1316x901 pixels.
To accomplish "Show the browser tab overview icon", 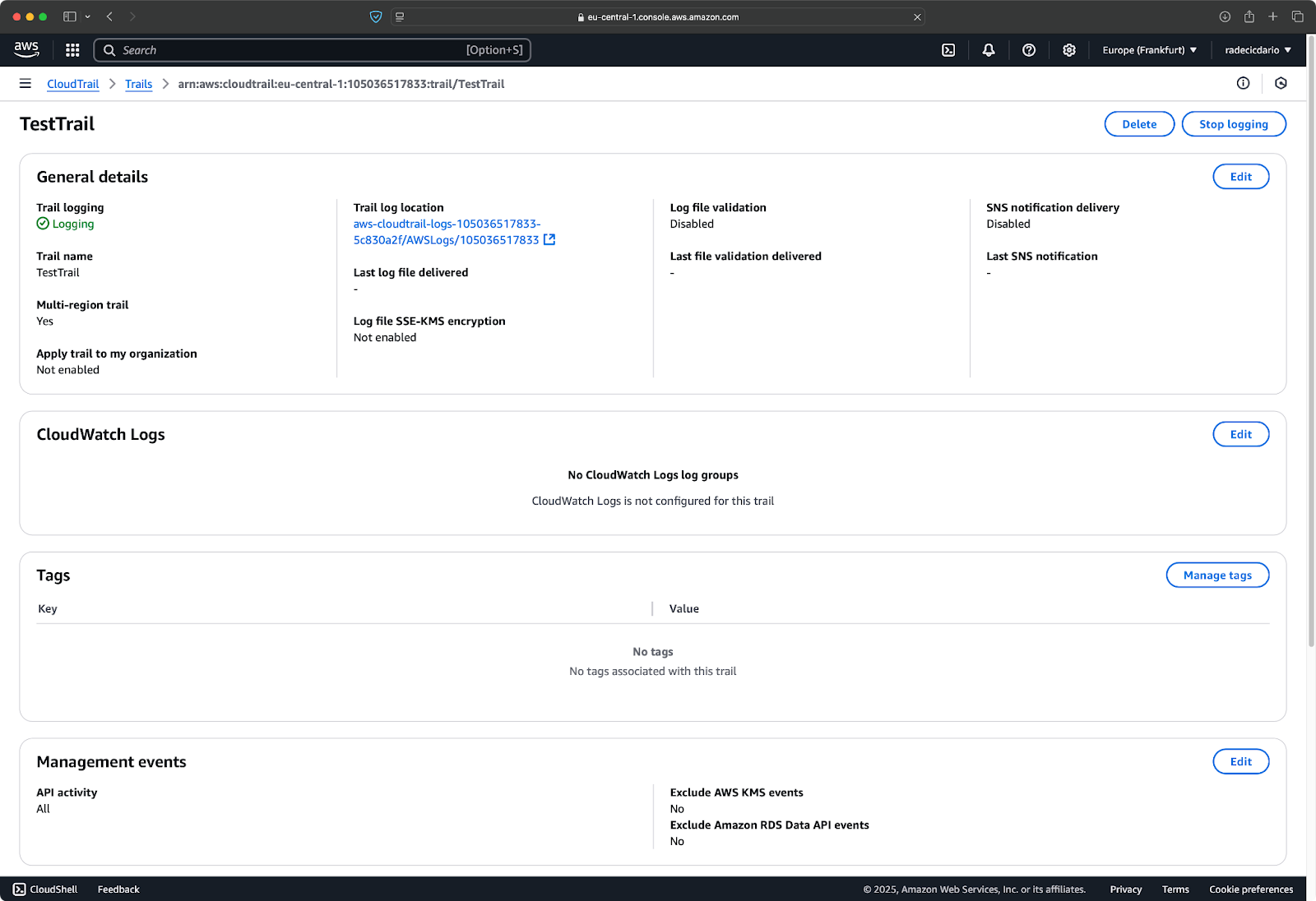I will pyautogui.click(x=1297, y=16).
